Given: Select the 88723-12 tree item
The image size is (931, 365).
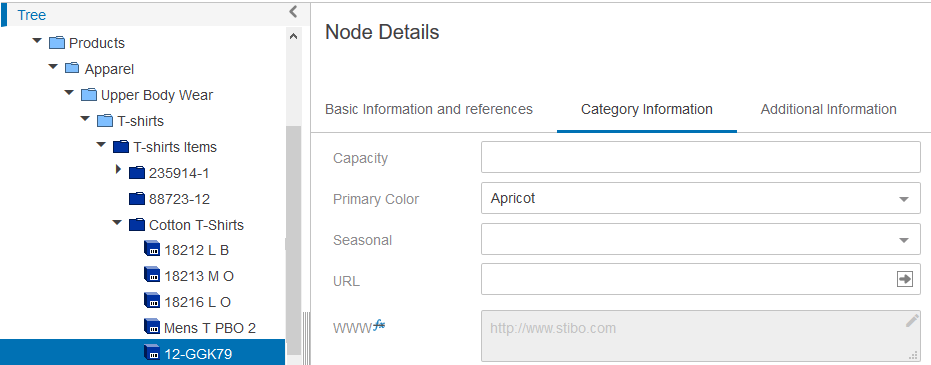Looking at the screenshot, I should [179, 199].
